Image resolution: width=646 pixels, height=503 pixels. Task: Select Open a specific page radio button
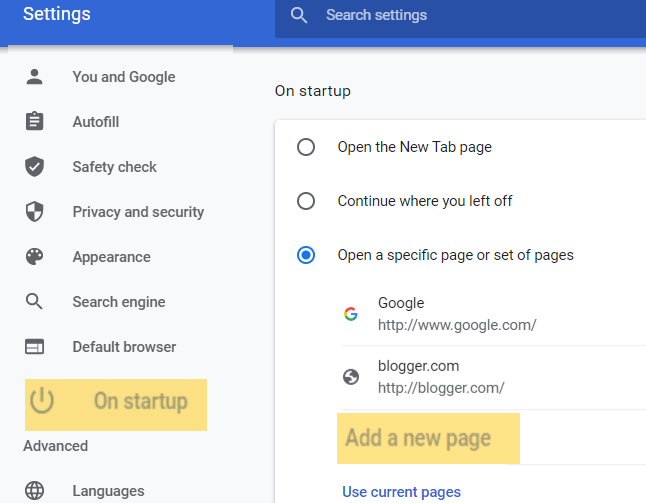tap(306, 255)
